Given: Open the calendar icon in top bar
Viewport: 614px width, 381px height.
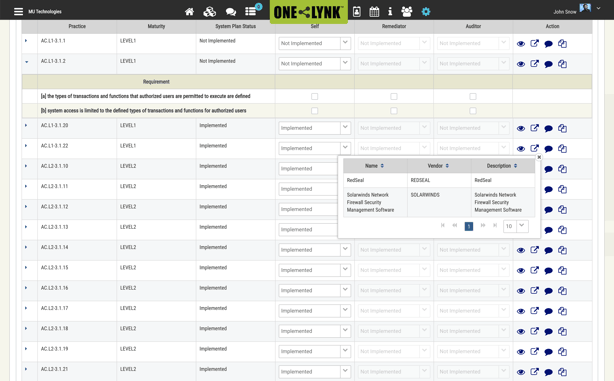Looking at the screenshot, I should (374, 12).
